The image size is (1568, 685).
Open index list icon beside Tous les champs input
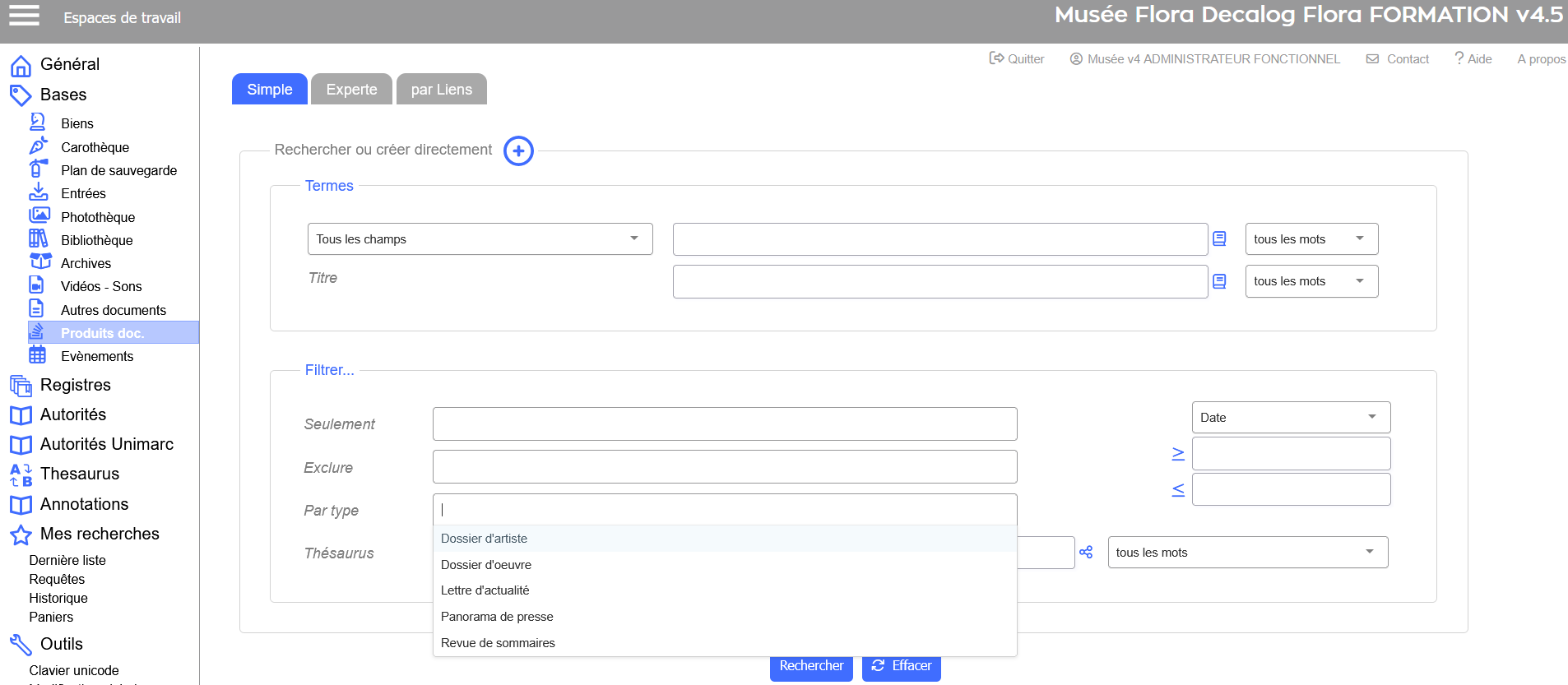(1219, 238)
